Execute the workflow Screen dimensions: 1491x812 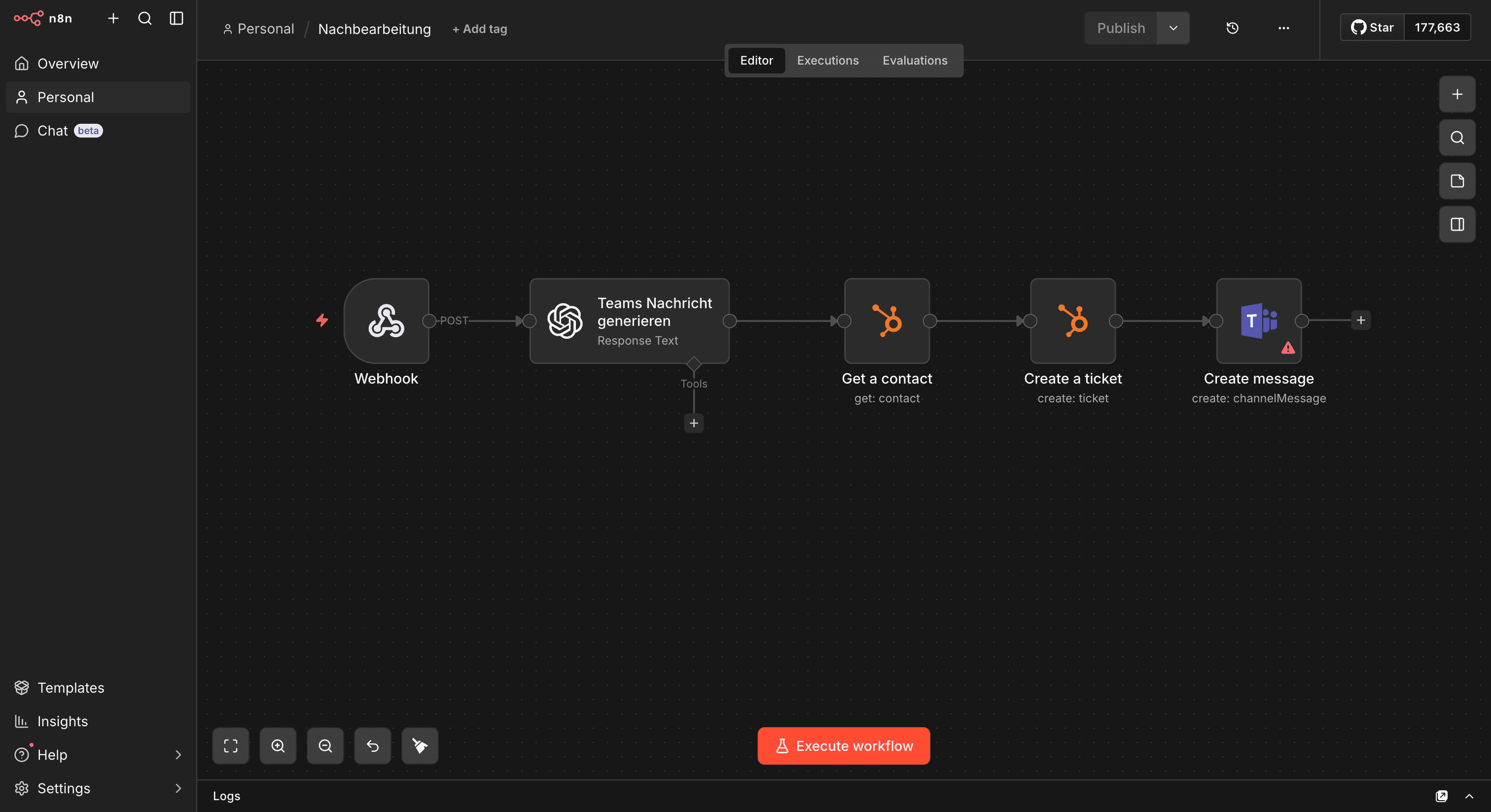click(x=843, y=746)
